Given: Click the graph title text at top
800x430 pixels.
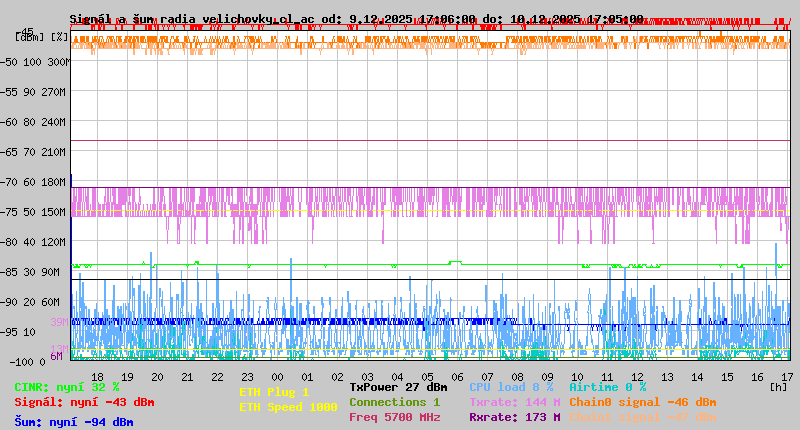Looking at the screenshot, I should coord(356,19).
